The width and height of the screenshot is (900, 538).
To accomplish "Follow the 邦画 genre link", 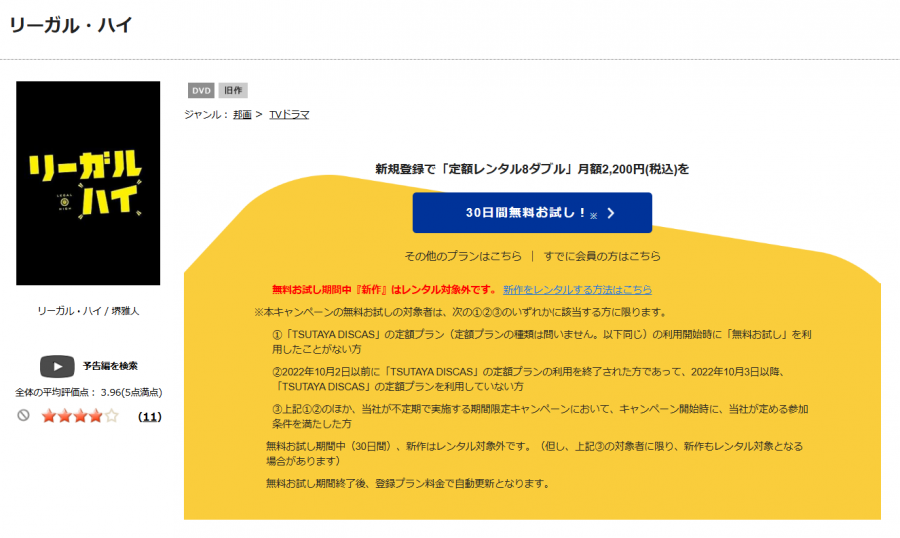I will [242, 114].
